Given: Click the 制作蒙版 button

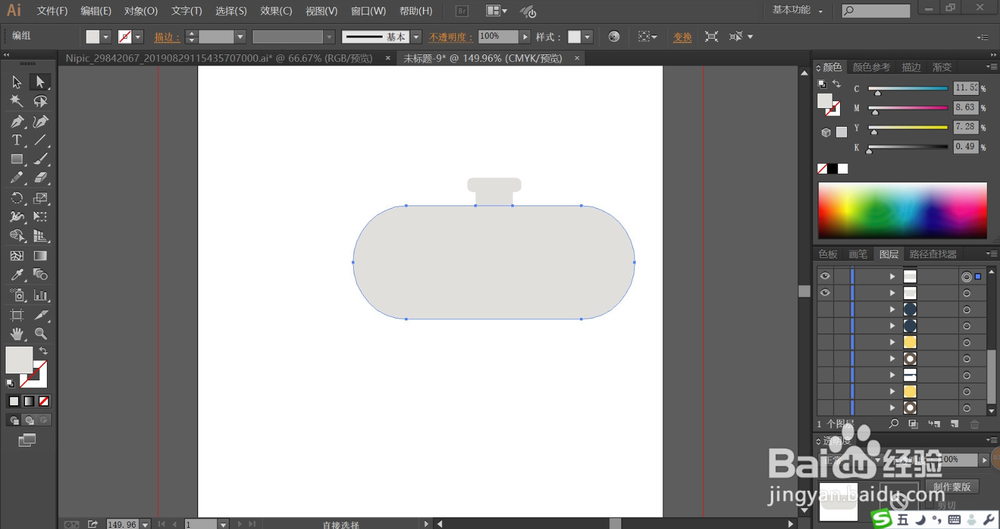Looking at the screenshot, I should click(952, 487).
